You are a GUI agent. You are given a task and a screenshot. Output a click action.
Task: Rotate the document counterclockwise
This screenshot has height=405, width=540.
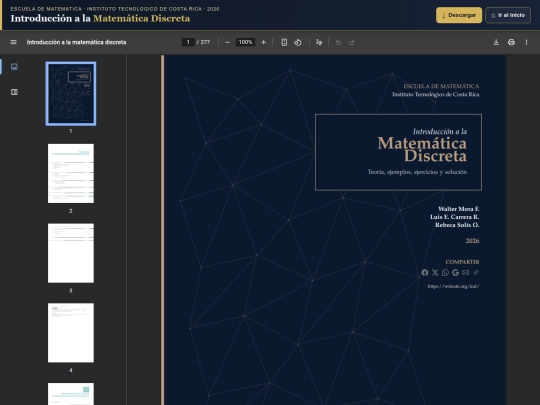298,42
